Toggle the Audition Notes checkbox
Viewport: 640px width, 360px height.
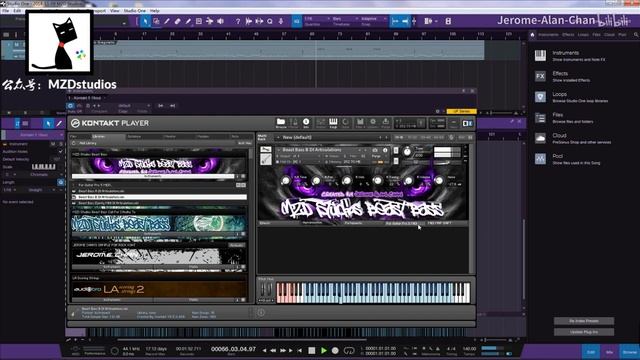[x=60, y=151]
